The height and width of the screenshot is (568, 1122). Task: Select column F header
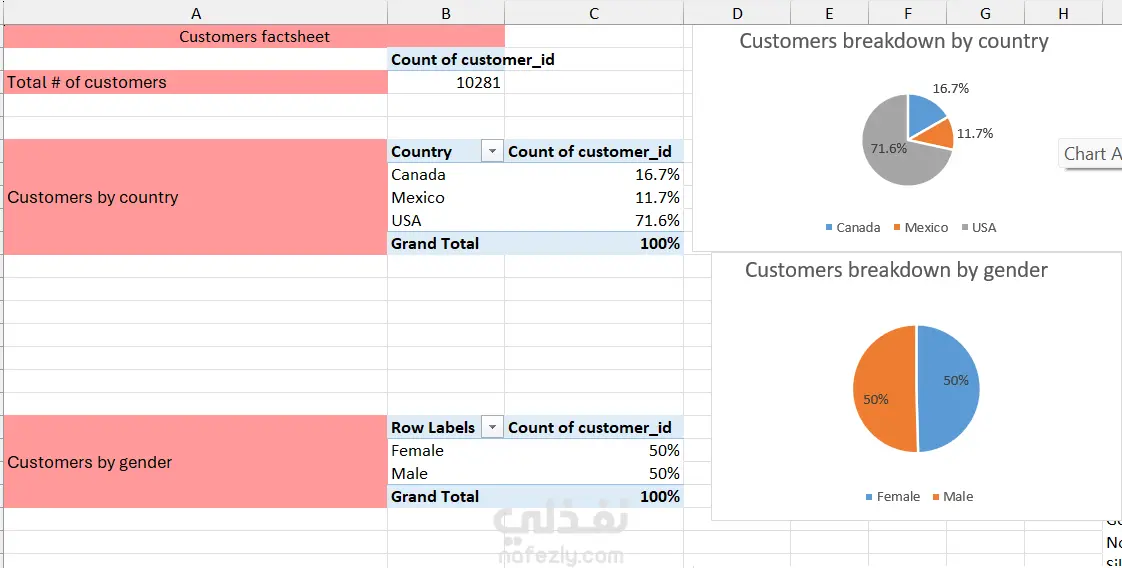[907, 13]
